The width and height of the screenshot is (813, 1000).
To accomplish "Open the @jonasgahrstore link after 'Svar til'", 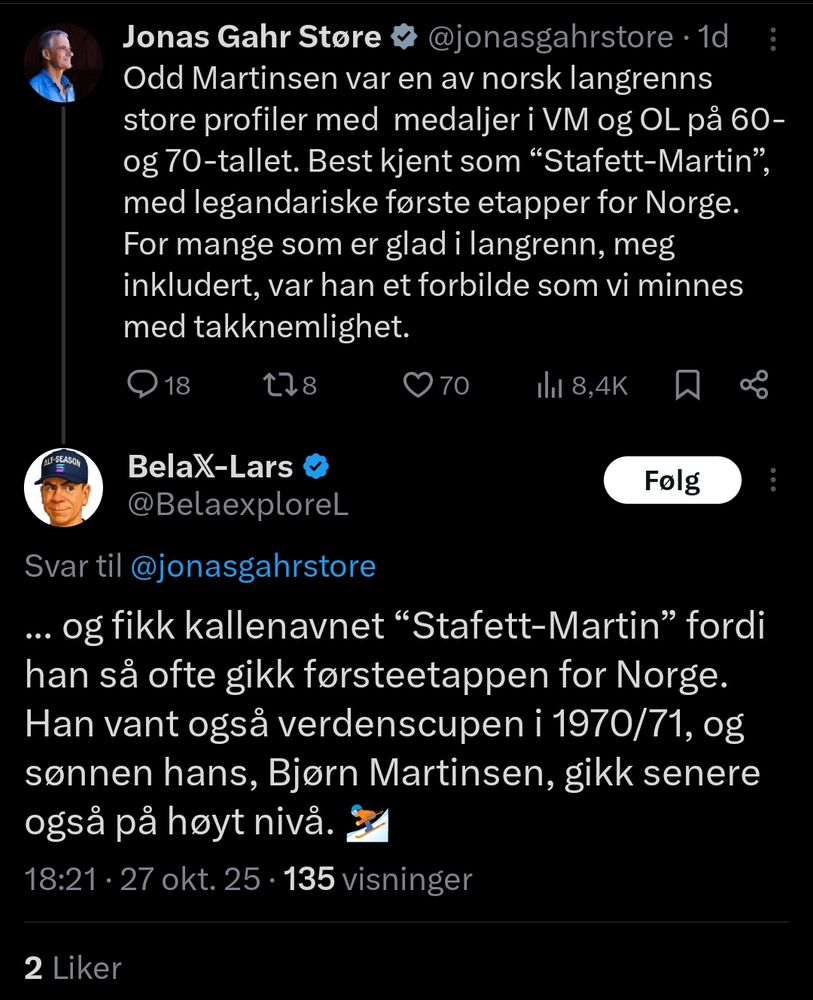I will [x=253, y=567].
